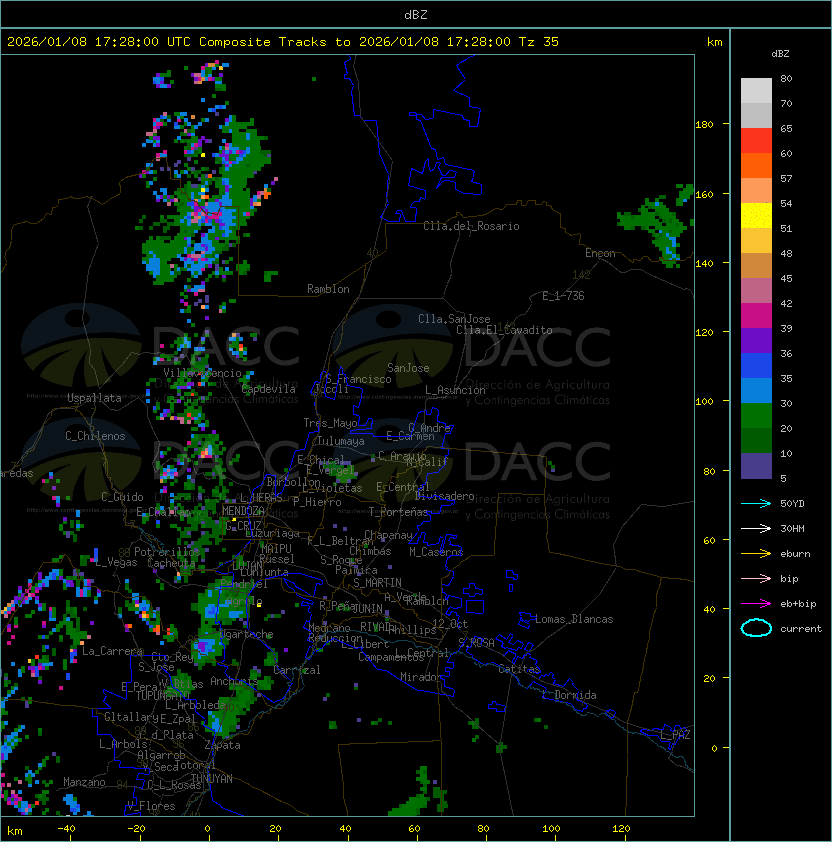Pick the red swatch in the dBZ scale

756,141
